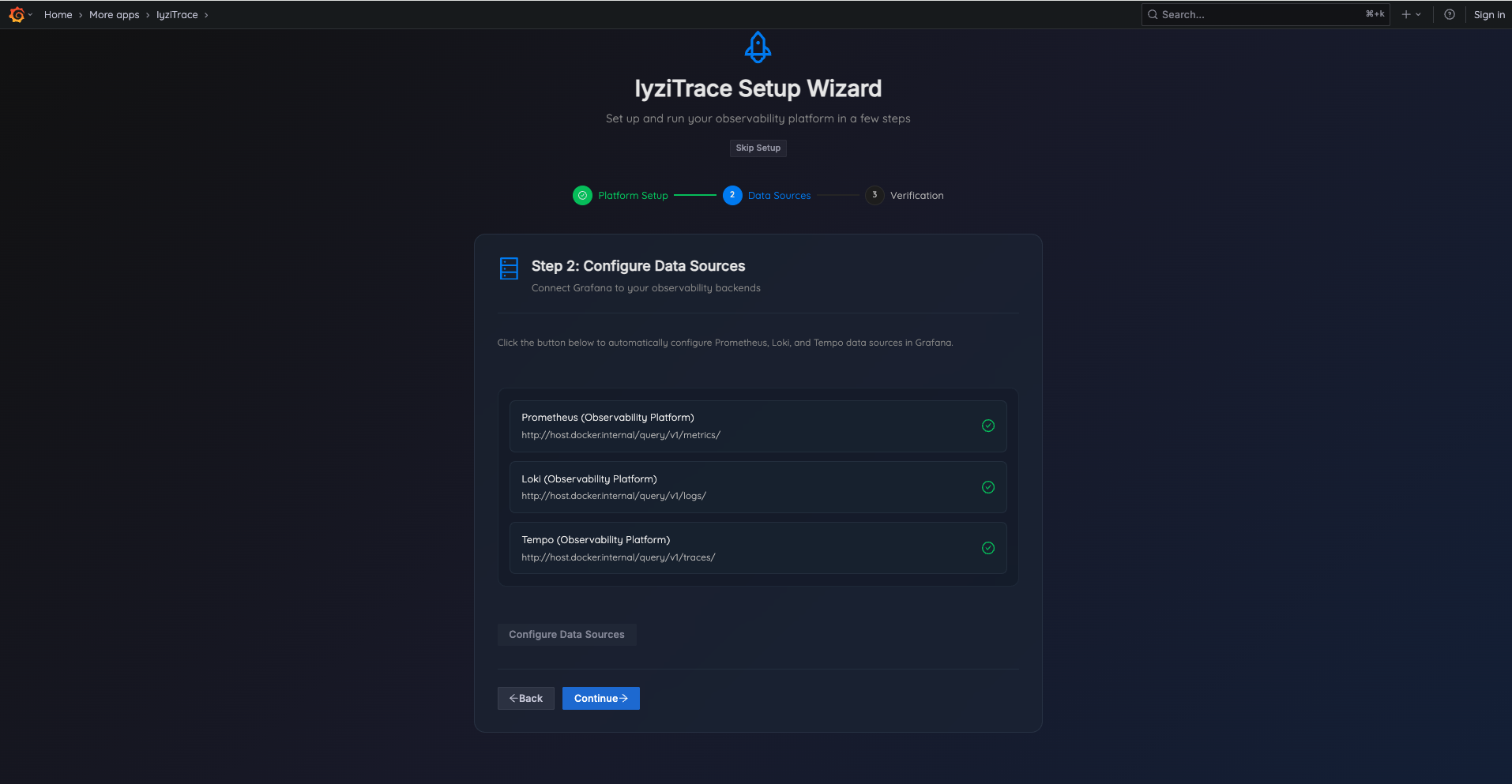Expand the breadcrumb chevron after lyziTrace
Viewport: 1512px width, 784px height.
(x=207, y=14)
